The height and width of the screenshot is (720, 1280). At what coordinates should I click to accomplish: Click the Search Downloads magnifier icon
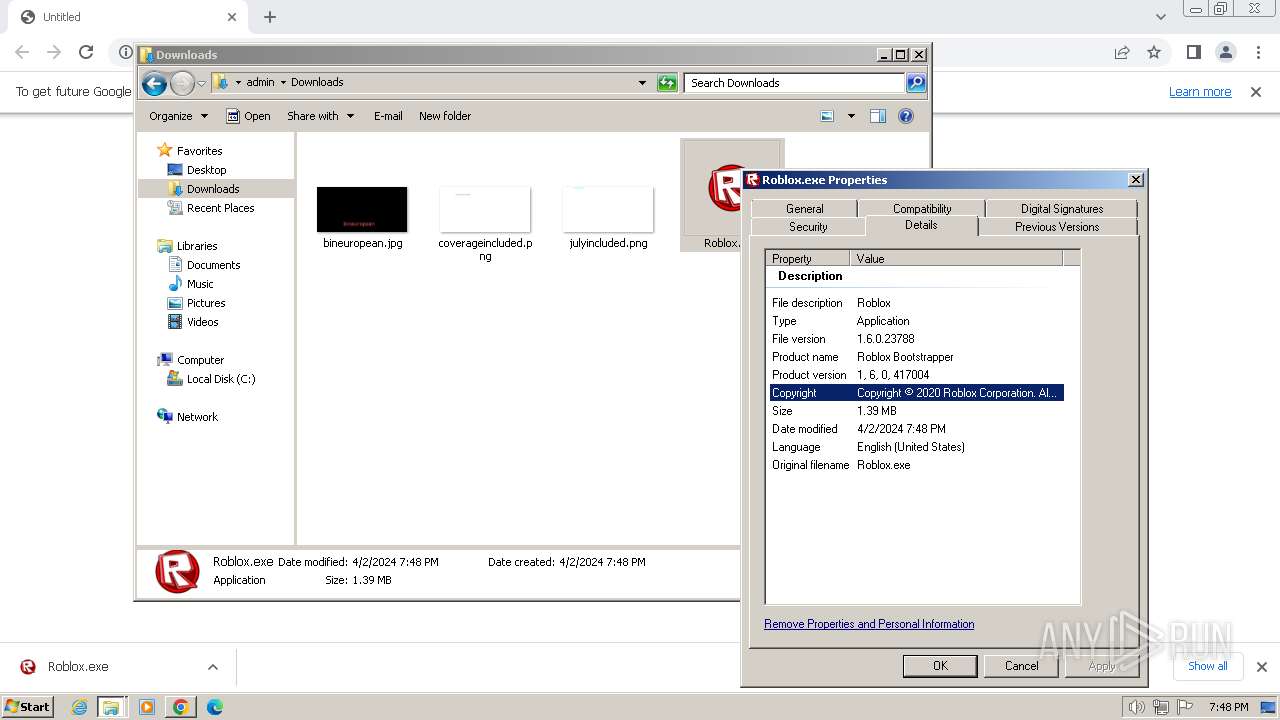[x=915, y=83]
